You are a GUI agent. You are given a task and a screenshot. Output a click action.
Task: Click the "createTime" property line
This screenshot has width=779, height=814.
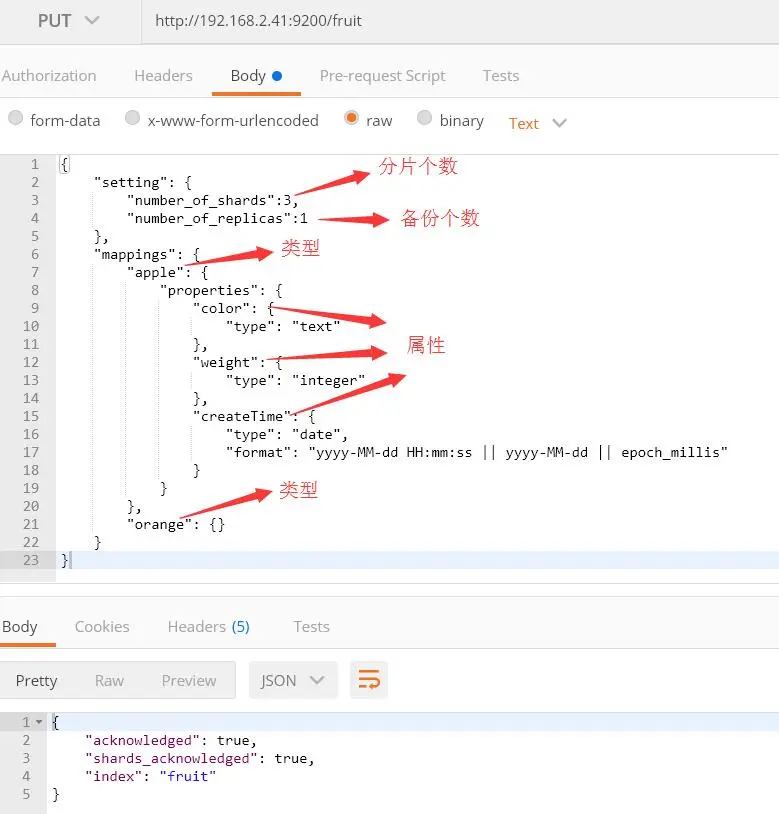[x=254, y=416]
